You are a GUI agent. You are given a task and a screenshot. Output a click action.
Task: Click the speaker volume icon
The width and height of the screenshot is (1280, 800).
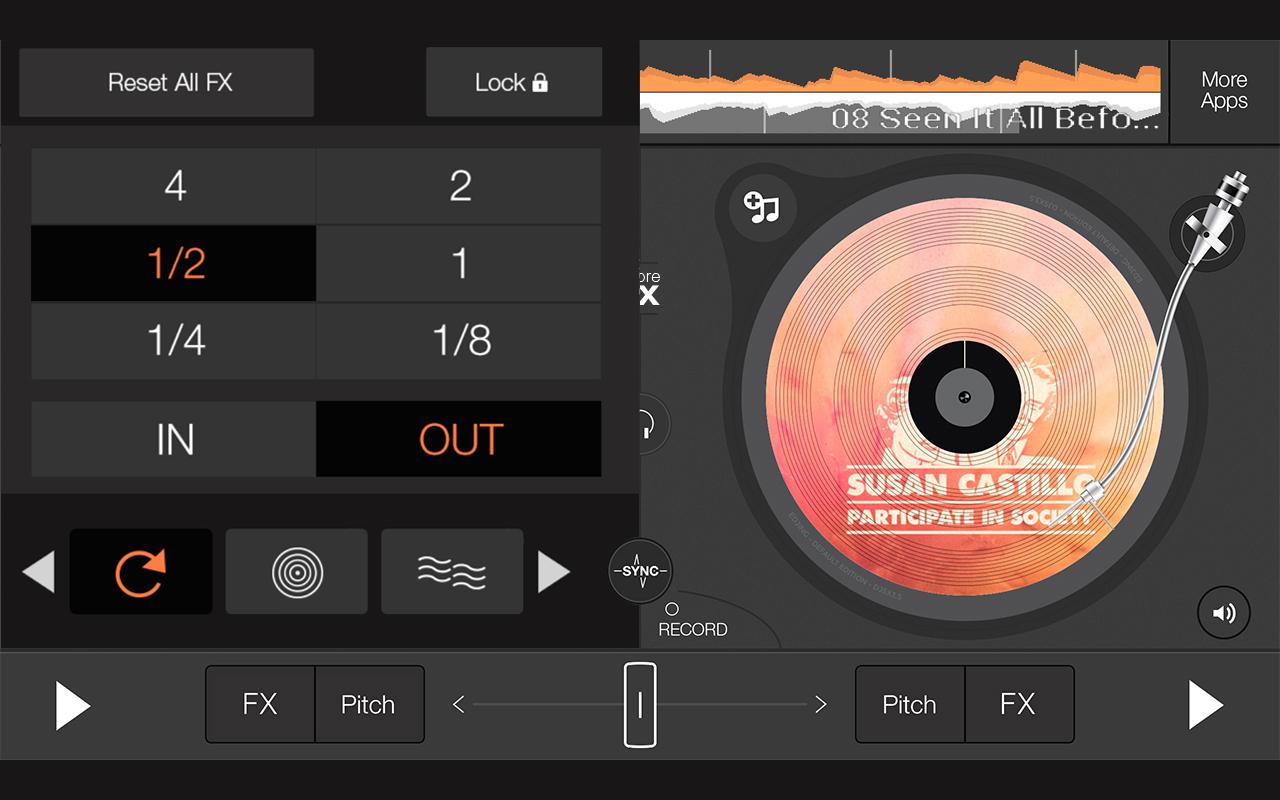1223,612
